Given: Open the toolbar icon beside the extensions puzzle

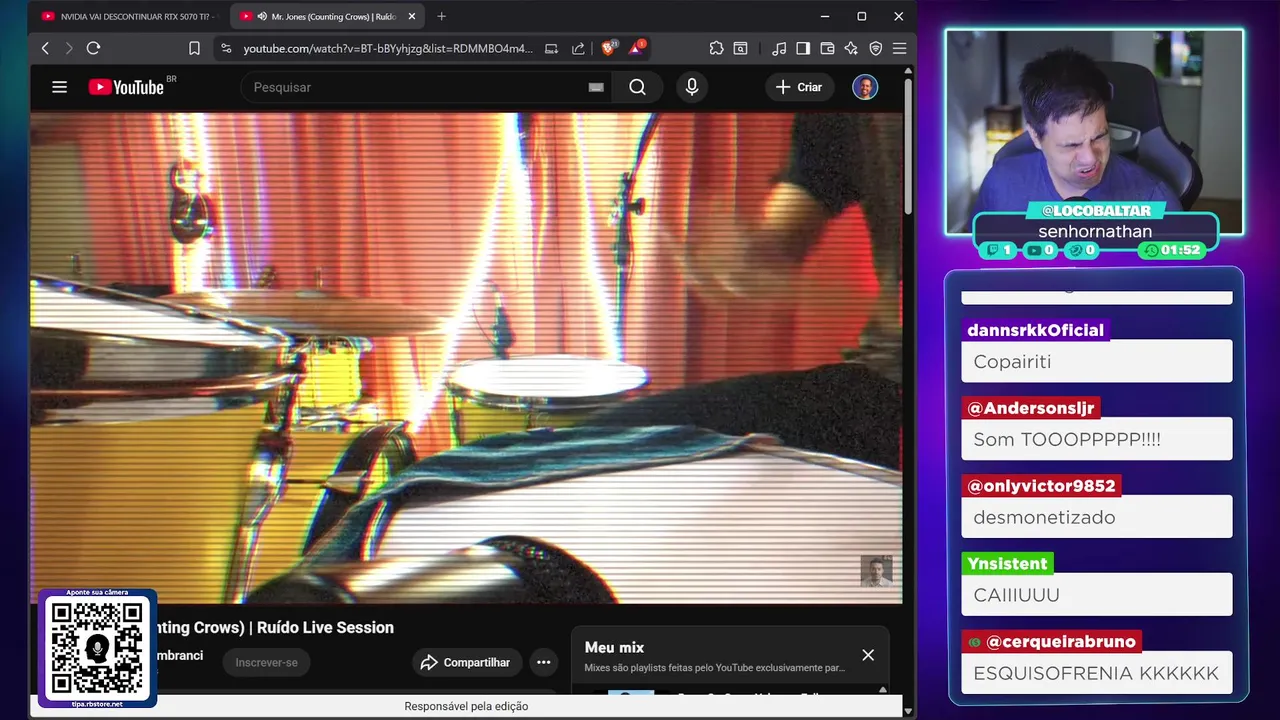Looking at the screenshot, I should [741, 48].
